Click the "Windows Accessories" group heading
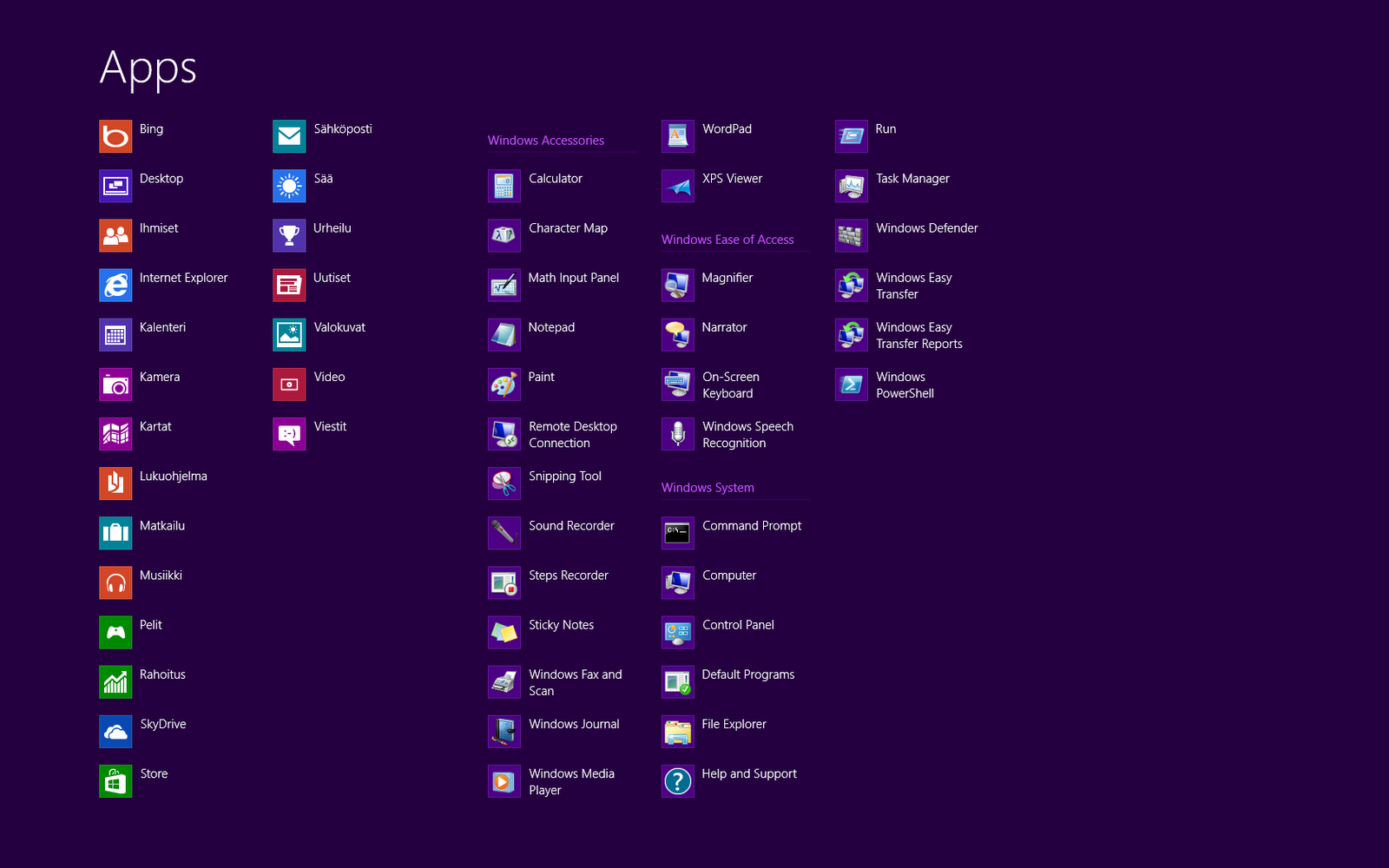This screenshot has height=868, width=1389. coord(546,141)
